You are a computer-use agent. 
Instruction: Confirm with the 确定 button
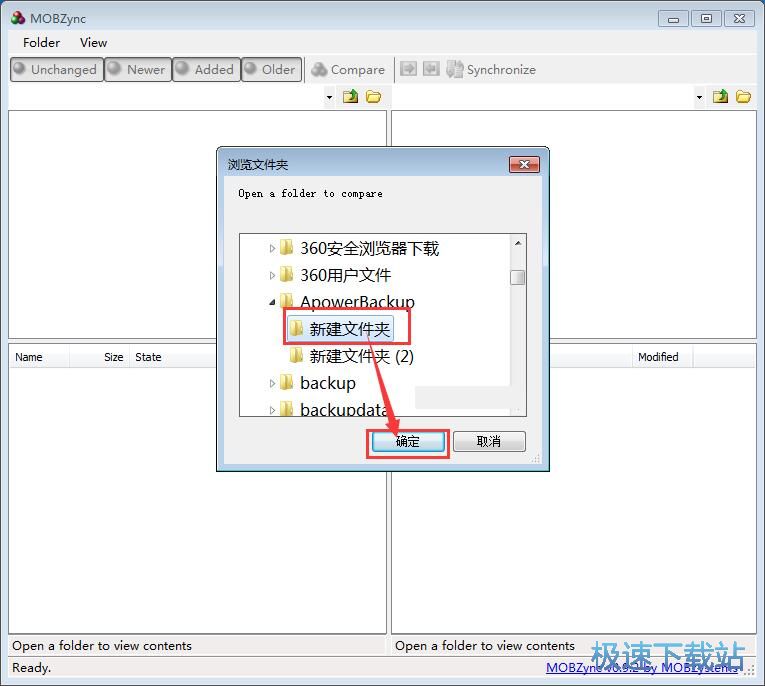point(408,442)
